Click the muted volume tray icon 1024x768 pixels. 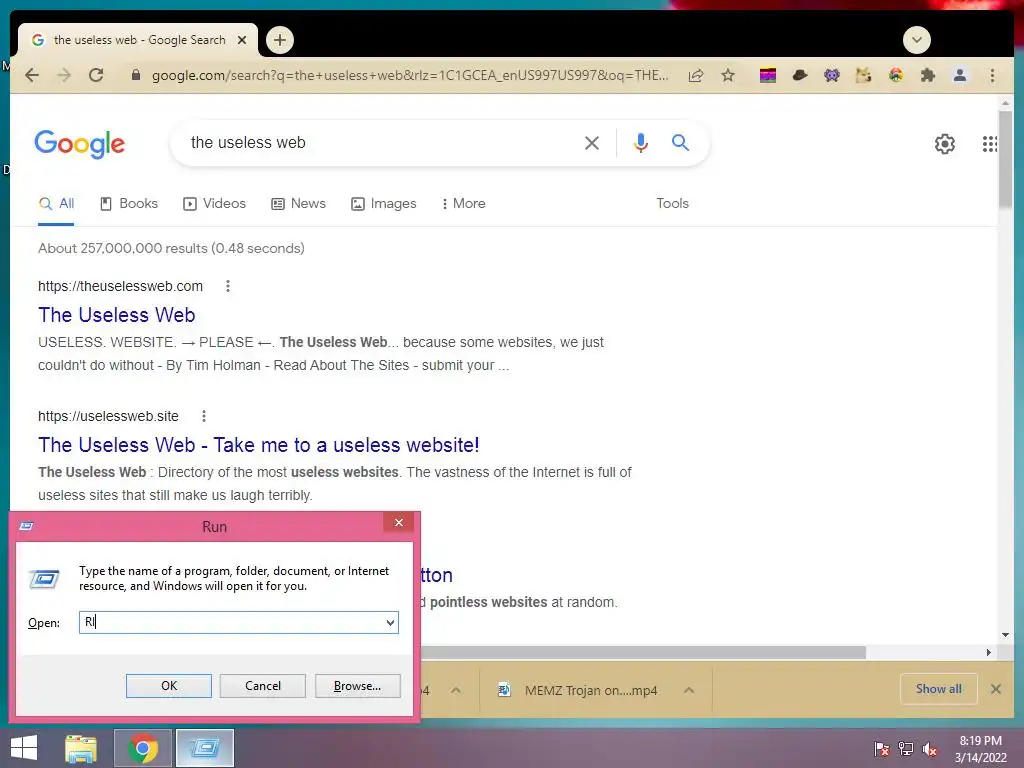point(930,749)
